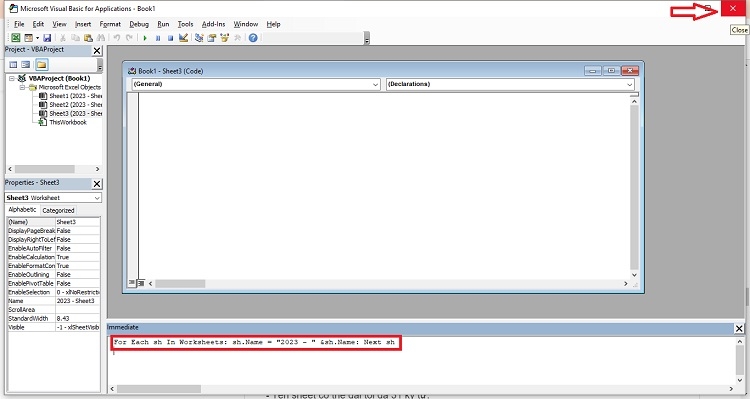Open the Format menu
The width and height of the screenshot is (750, 399).
tap(110, 24)
